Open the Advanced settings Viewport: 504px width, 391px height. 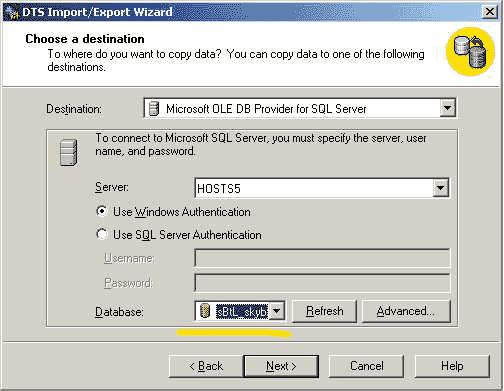coord(406,311)
